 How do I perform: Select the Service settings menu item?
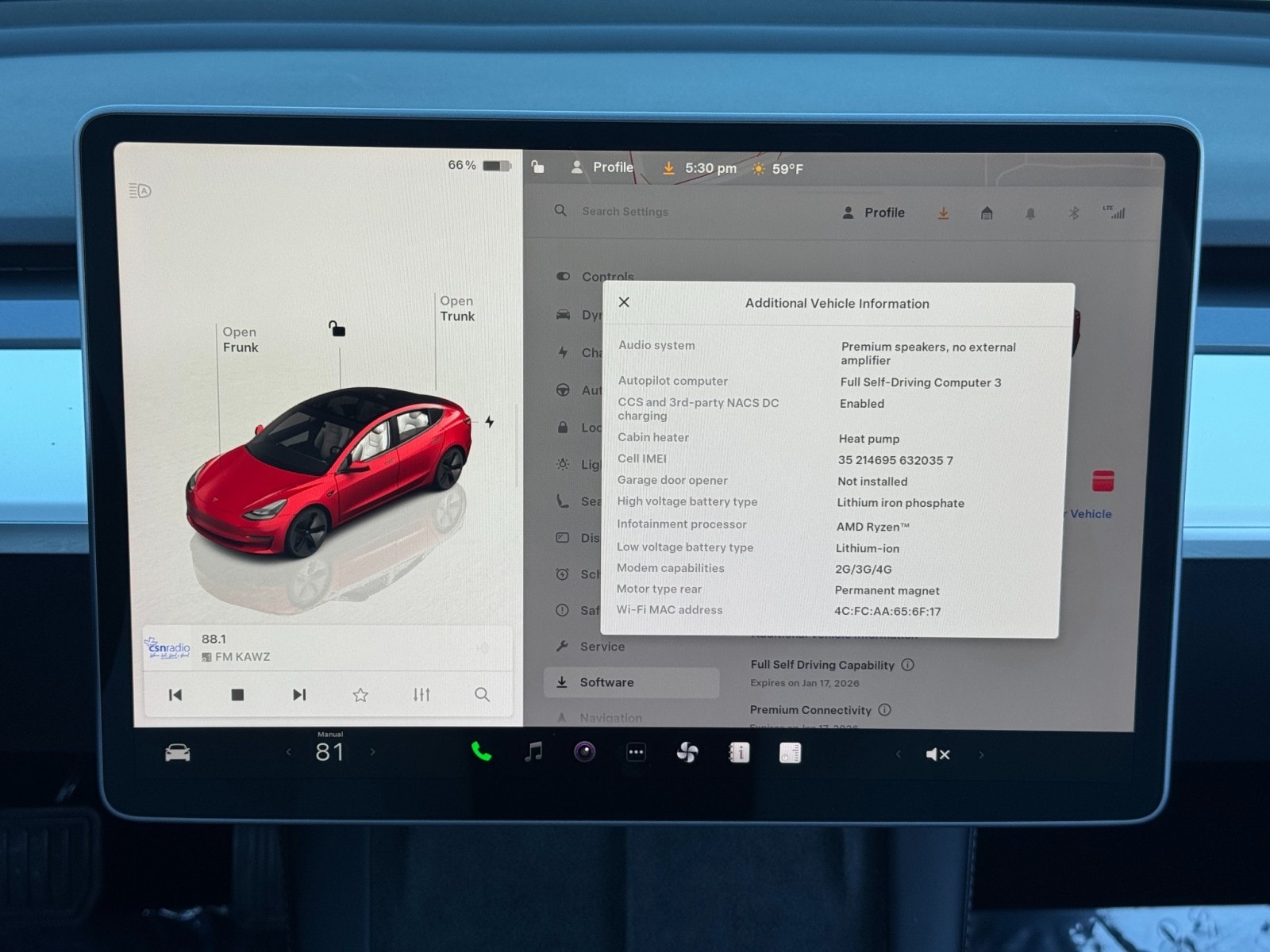pyautogui.click(x=602, y=647)
